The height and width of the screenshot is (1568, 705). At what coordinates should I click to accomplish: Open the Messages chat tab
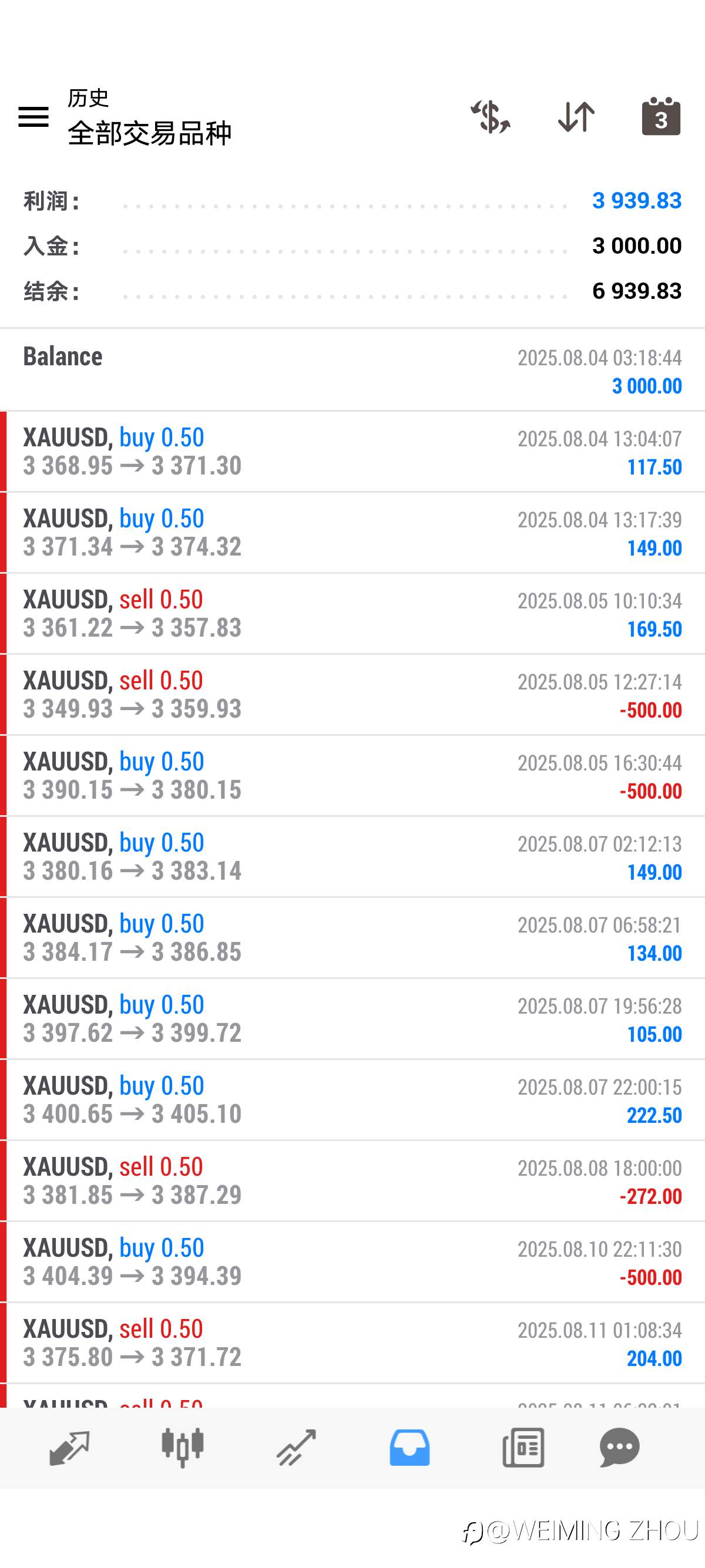click(619, 1448)
